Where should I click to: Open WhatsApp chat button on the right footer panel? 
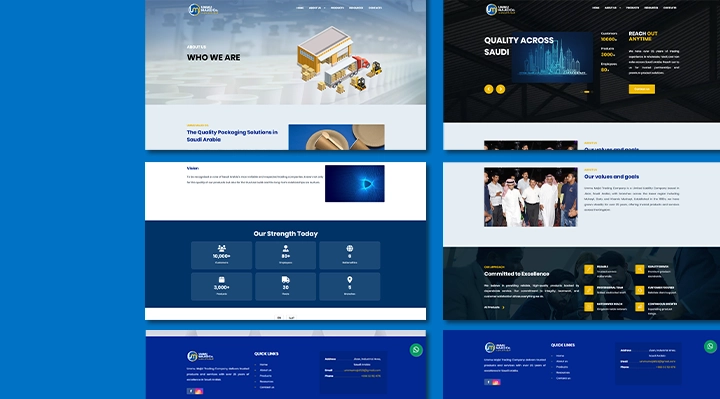point(710,346)
